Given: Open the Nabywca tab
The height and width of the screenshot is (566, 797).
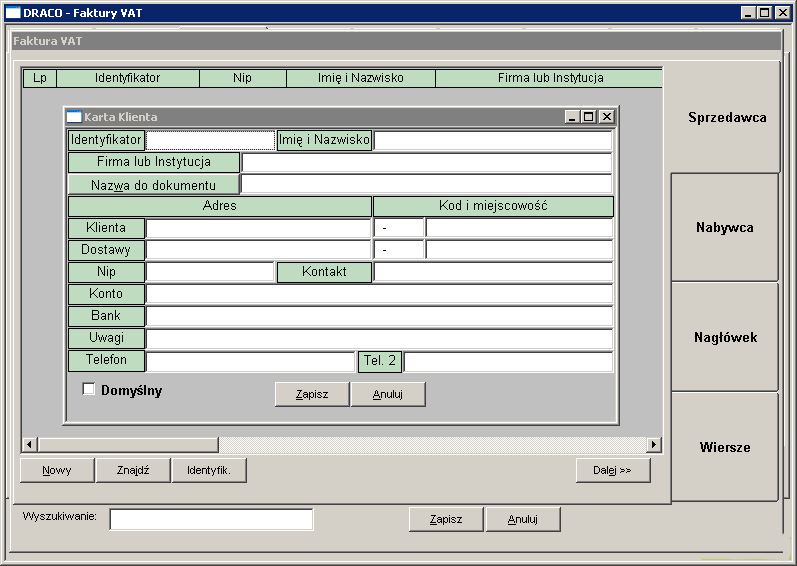Looking at the screenshot, I should (724, 227).
